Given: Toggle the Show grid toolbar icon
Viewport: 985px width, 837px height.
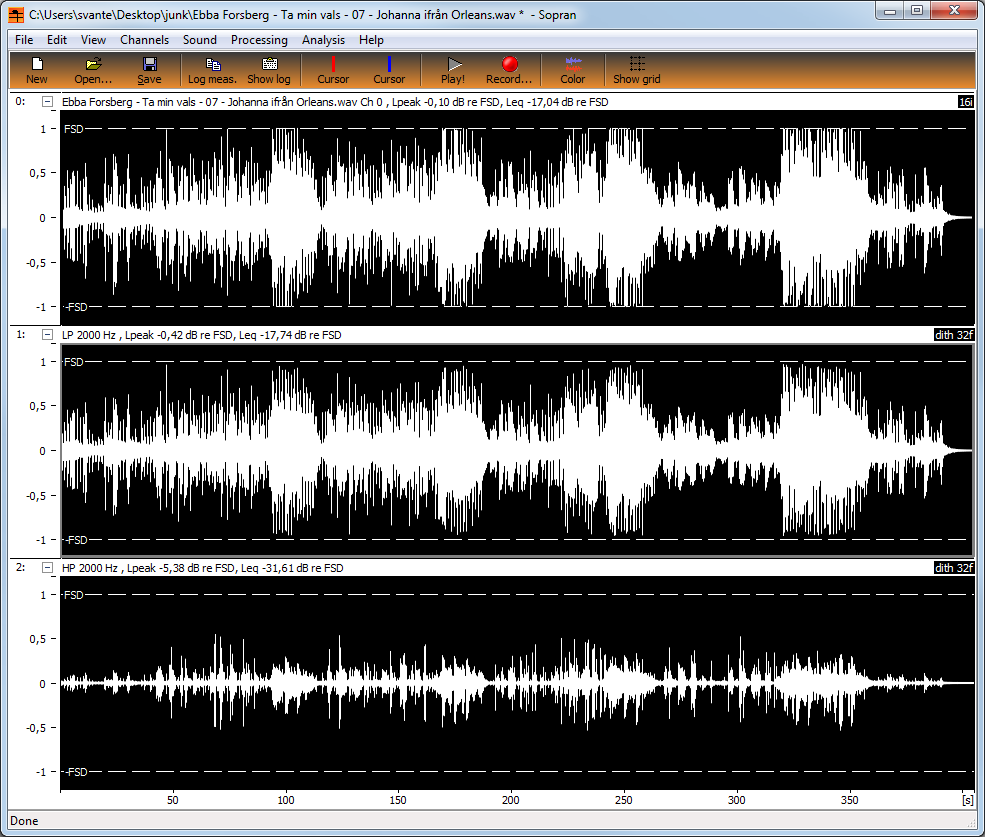Looking at the screenshot, I should pos(636,70).
